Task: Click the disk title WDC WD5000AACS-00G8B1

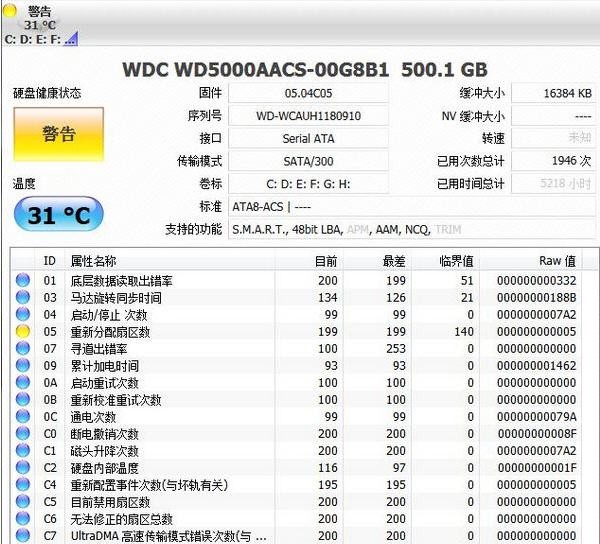Action: (x=255, y=70)
